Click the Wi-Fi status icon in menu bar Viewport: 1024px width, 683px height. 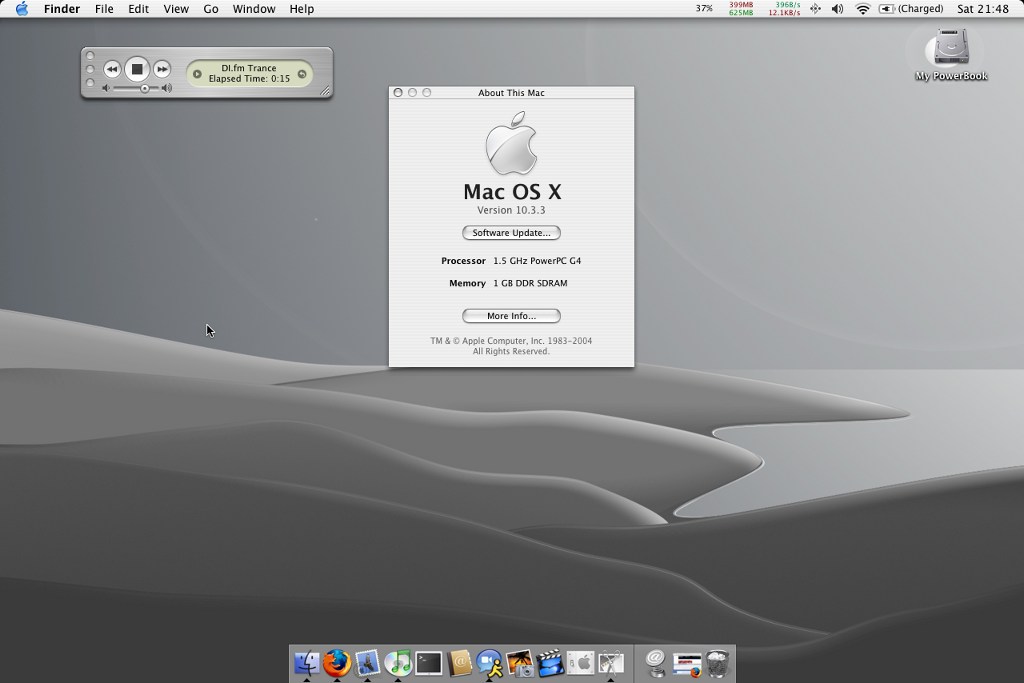[862, 9]
